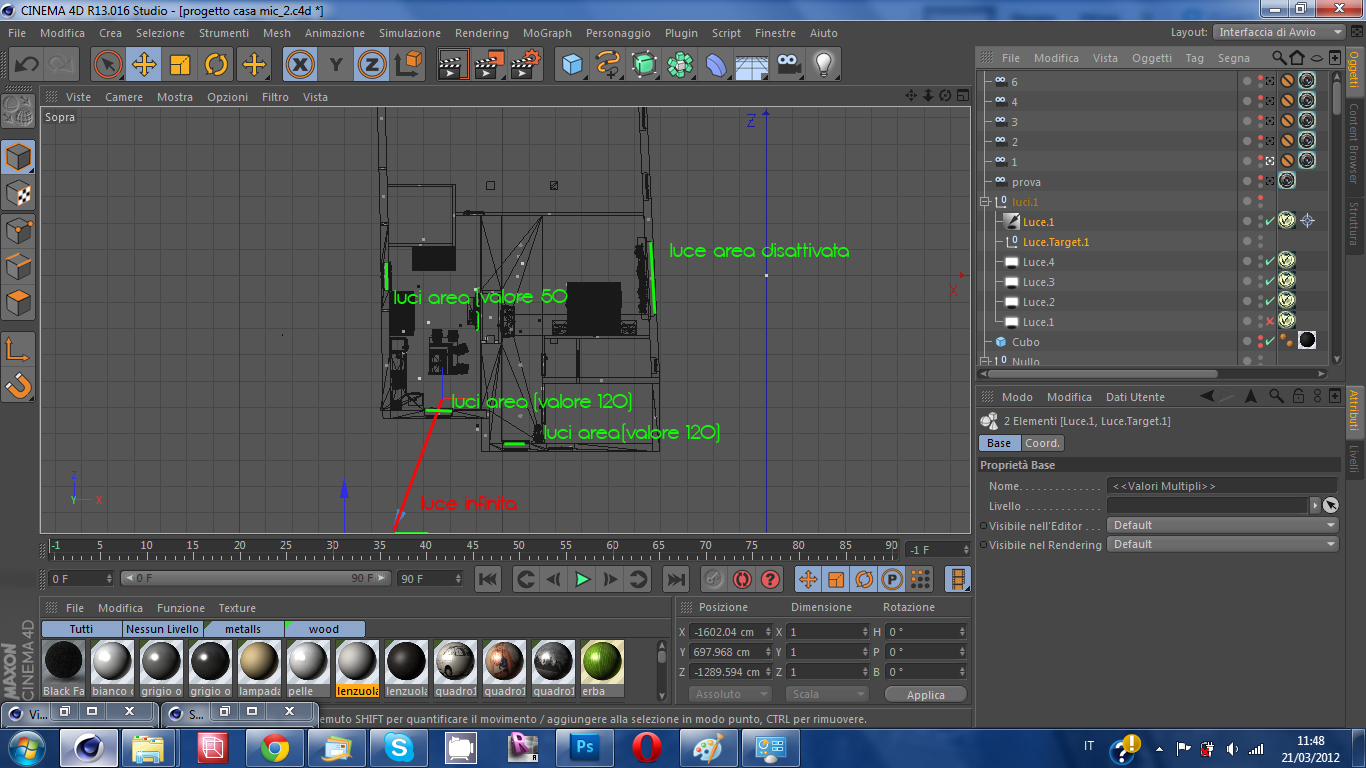The height and width of the screenshot is (768, 1366).
Task: Toggle the Z axis lock
Action: click(372, 66)
